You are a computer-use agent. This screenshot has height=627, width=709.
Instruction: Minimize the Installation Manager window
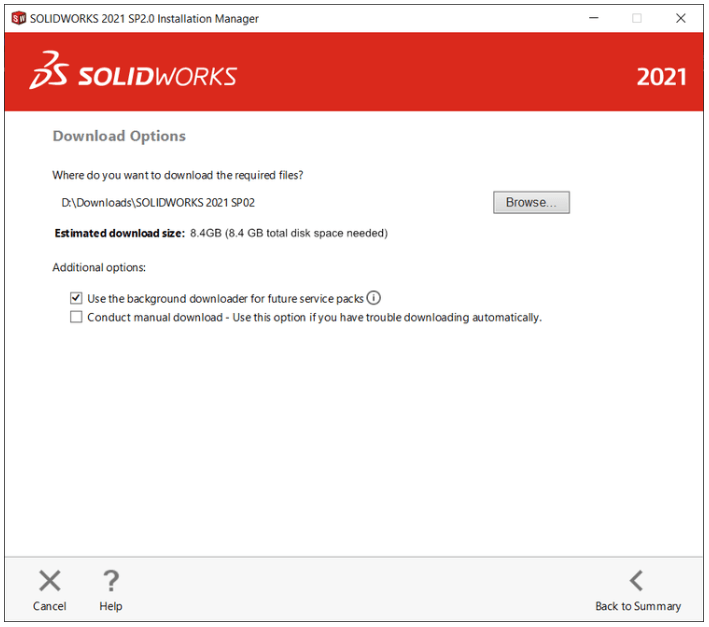click(x=594, y=18)
